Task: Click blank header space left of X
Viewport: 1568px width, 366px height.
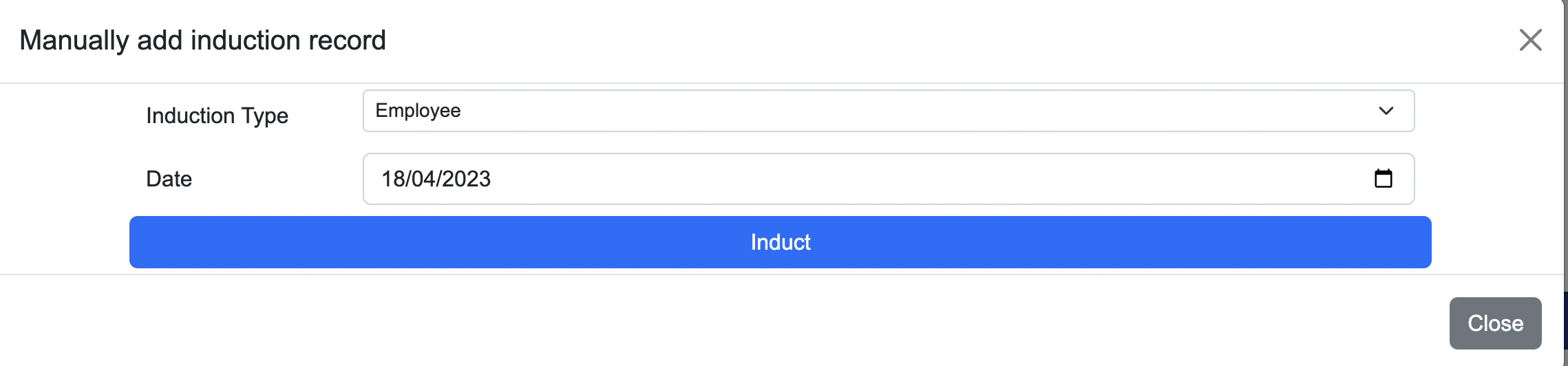Action: [x=950, y=40]
